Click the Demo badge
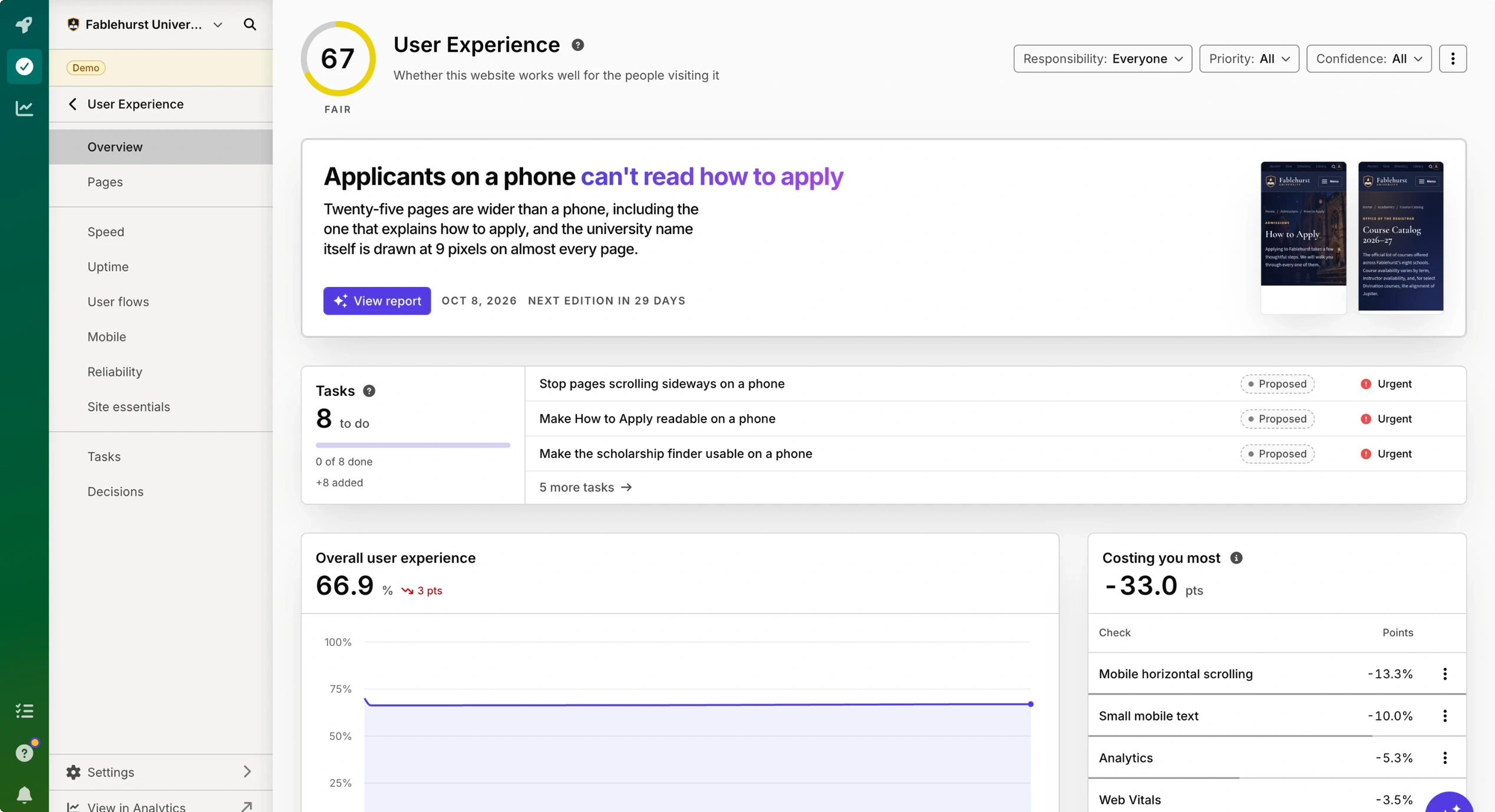The image size is (1495, 812). (x=85, y=67)
